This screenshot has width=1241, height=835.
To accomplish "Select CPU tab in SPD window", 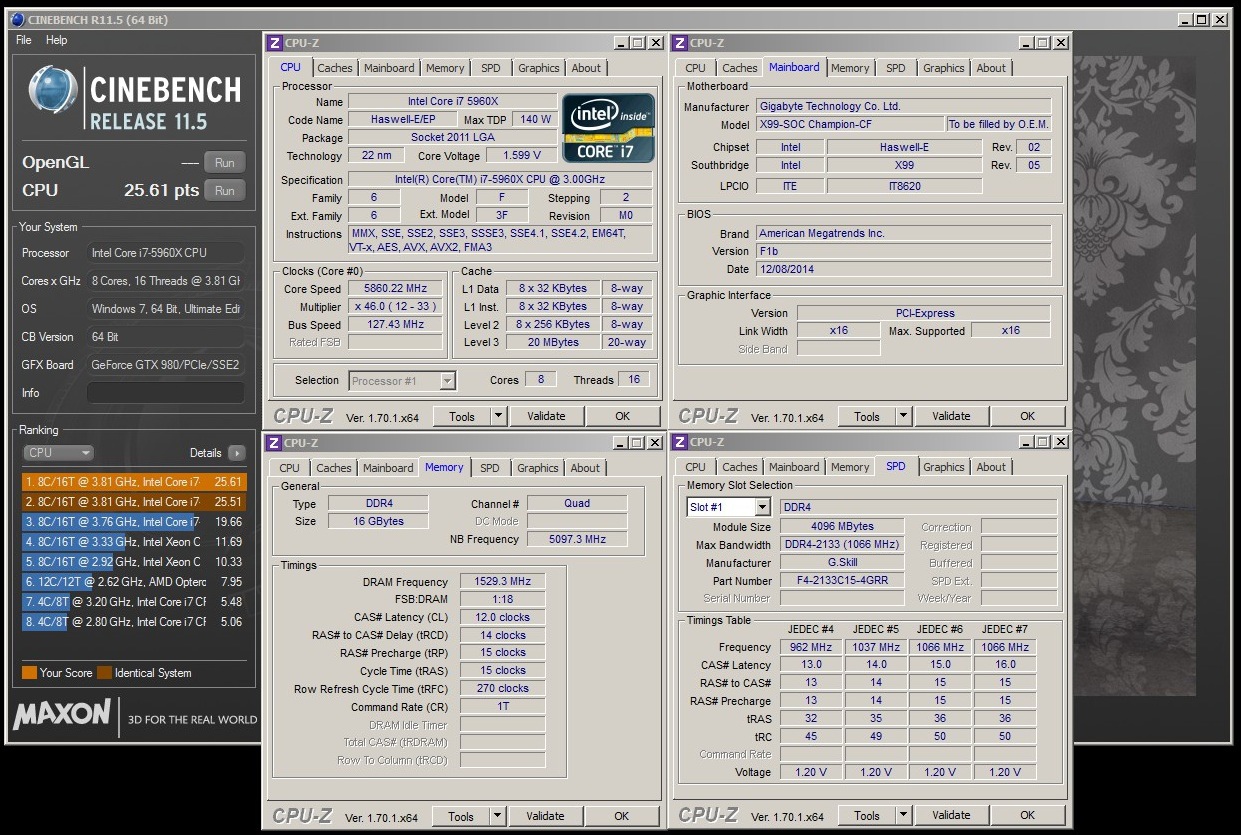I will pos(695,467).
